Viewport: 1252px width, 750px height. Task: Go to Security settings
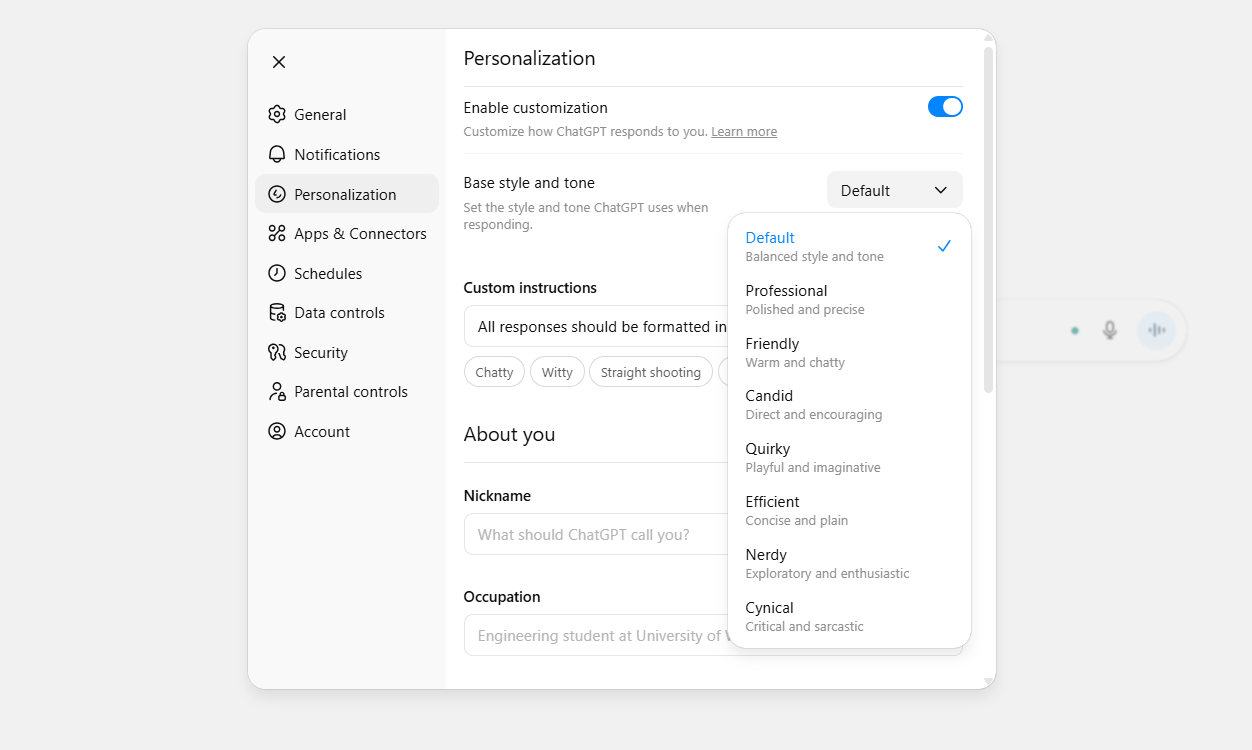347,352
